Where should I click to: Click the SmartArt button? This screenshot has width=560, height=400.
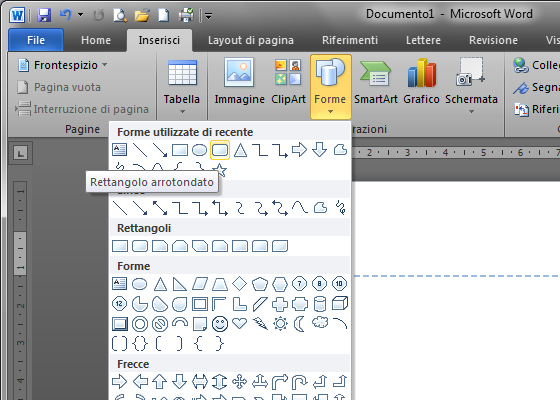(x=376, y=82)
